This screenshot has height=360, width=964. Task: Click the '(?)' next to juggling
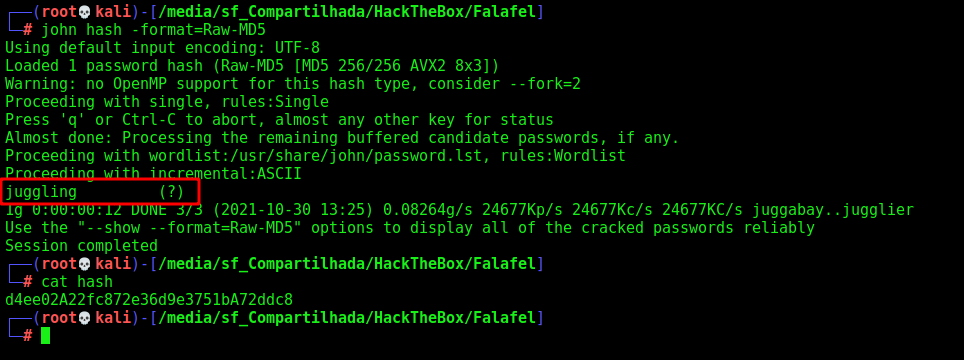coord(172,192)
